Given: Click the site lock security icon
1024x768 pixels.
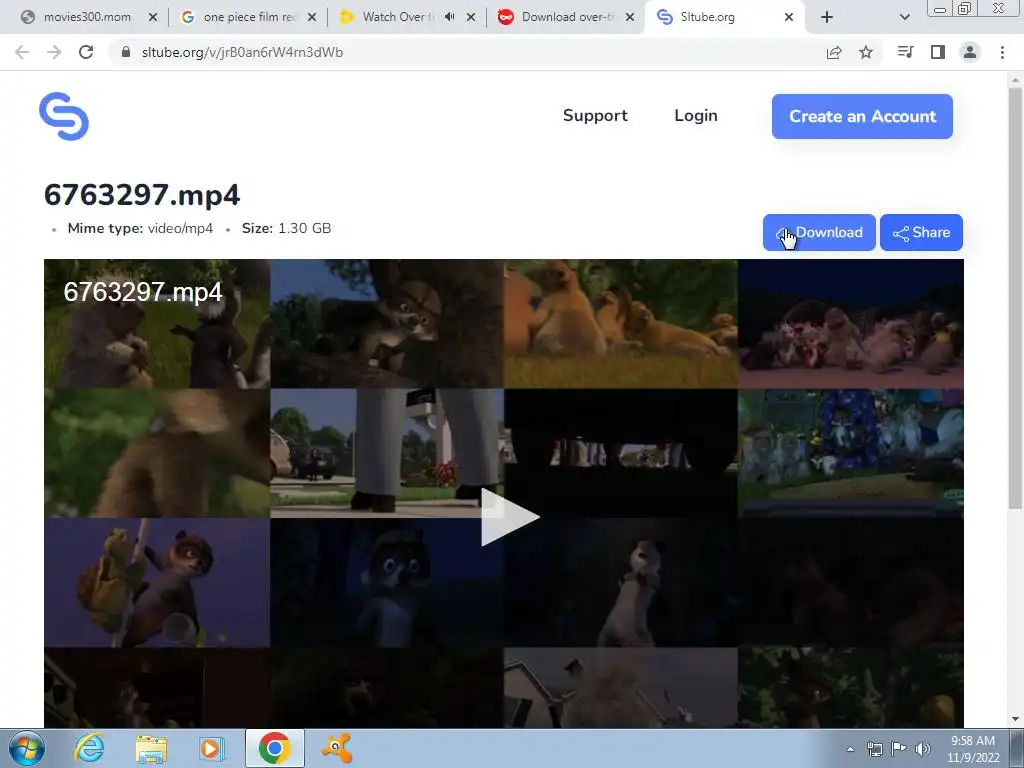Looking at the screenshot, I should tap(127, 52).
